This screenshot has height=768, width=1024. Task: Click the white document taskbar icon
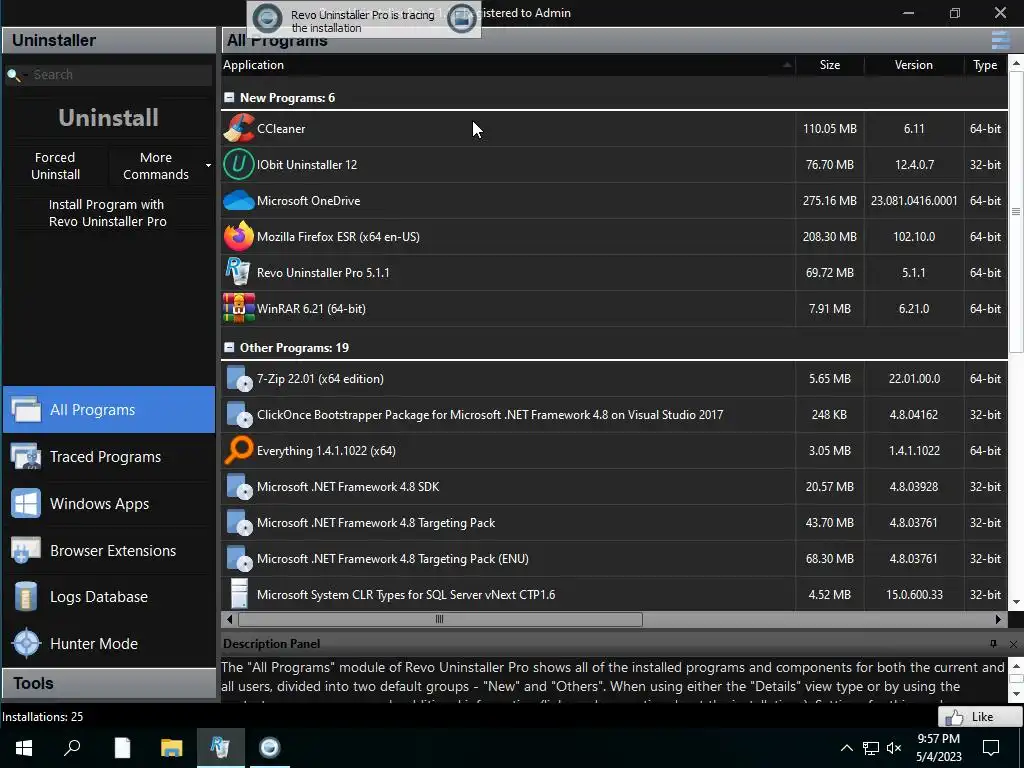tap(122, 748)
